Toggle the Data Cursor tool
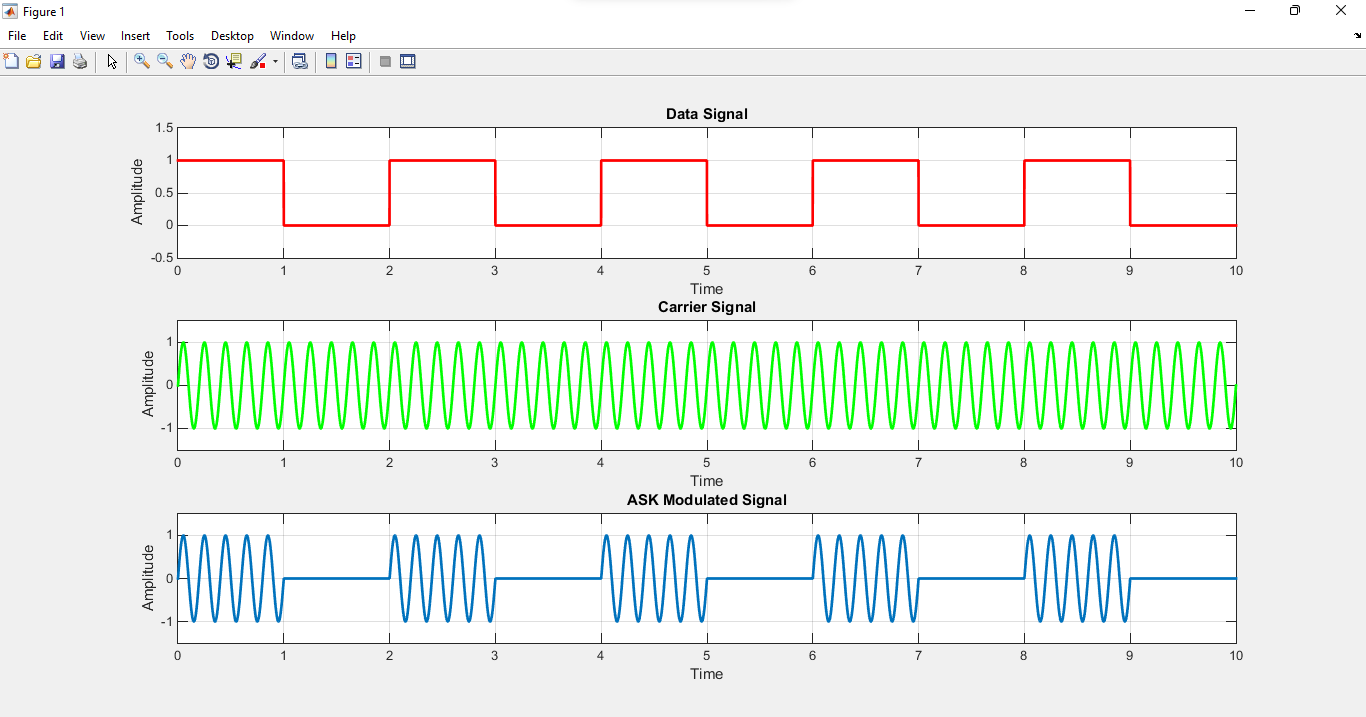Image resolution: width=1366 pixels, height=717 pixels. (234, 62)
